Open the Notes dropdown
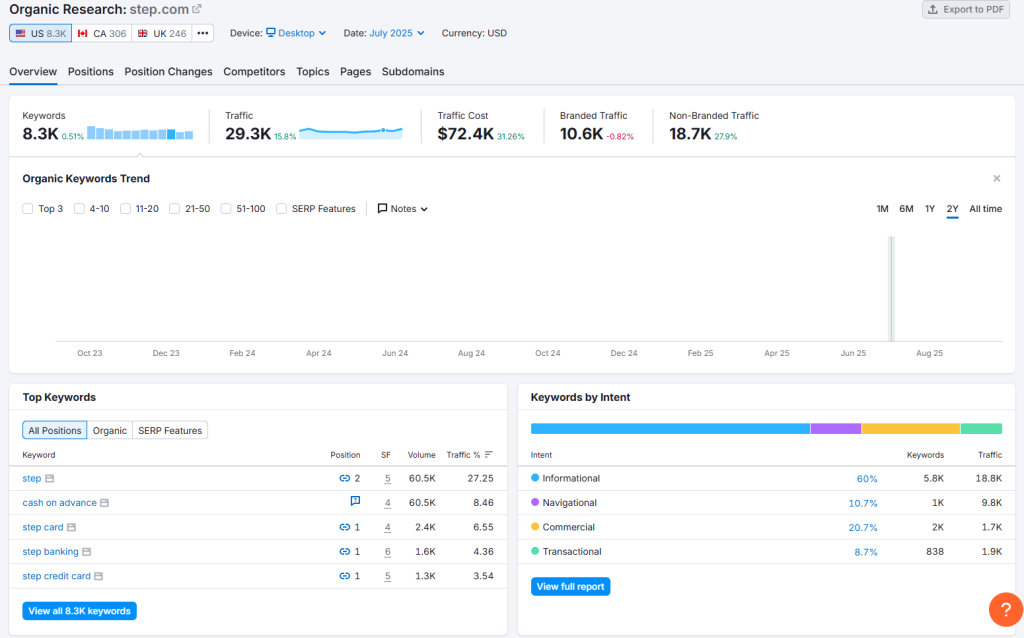Screen dimensions: 1024x638 [403, 209]
